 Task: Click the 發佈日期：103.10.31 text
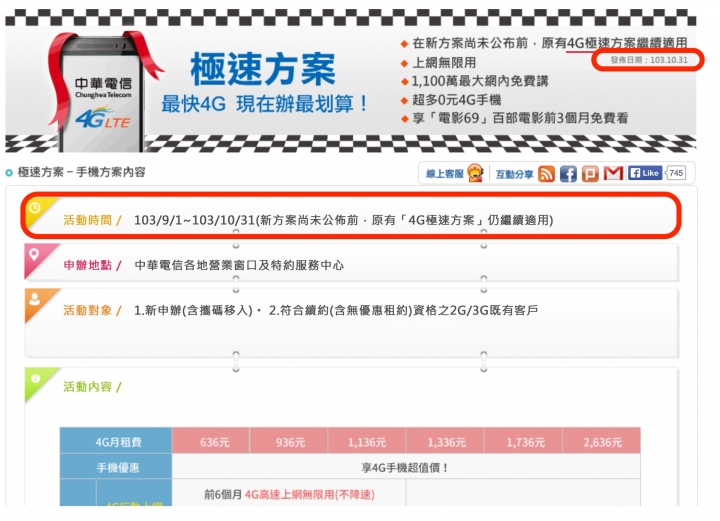tap(649, 60)
